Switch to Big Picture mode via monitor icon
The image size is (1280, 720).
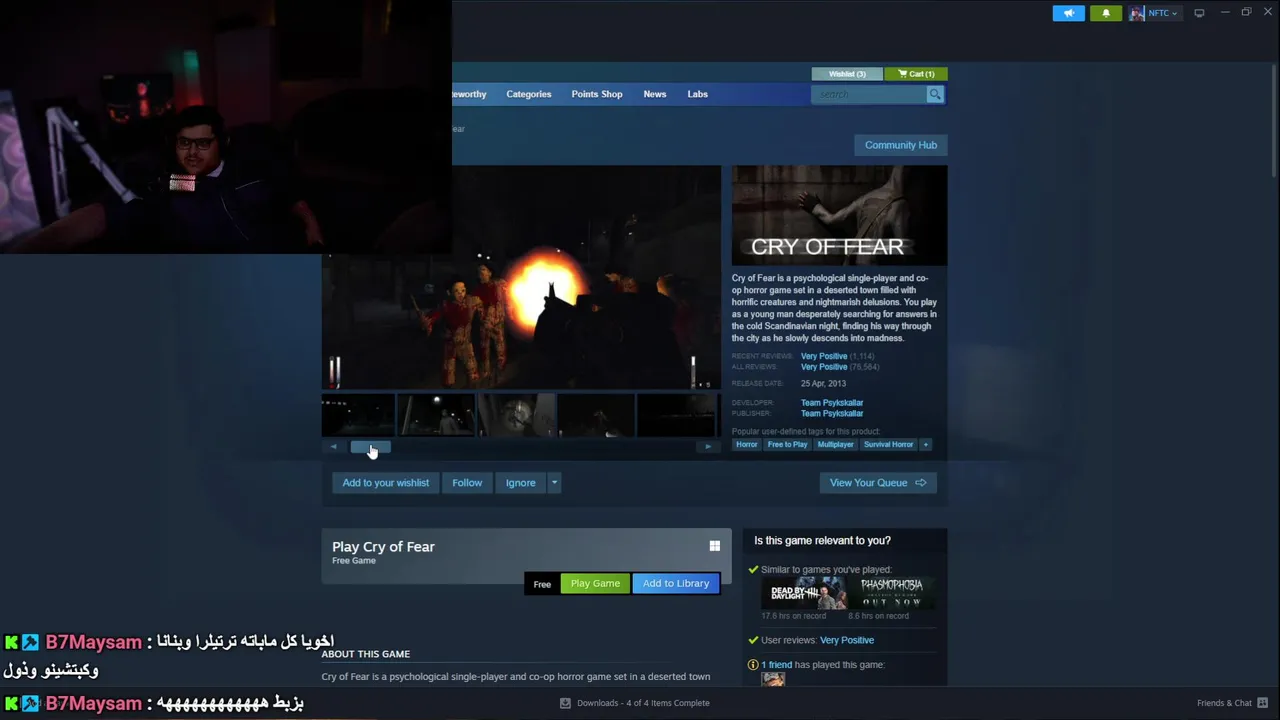click(x=1199, y=13)
